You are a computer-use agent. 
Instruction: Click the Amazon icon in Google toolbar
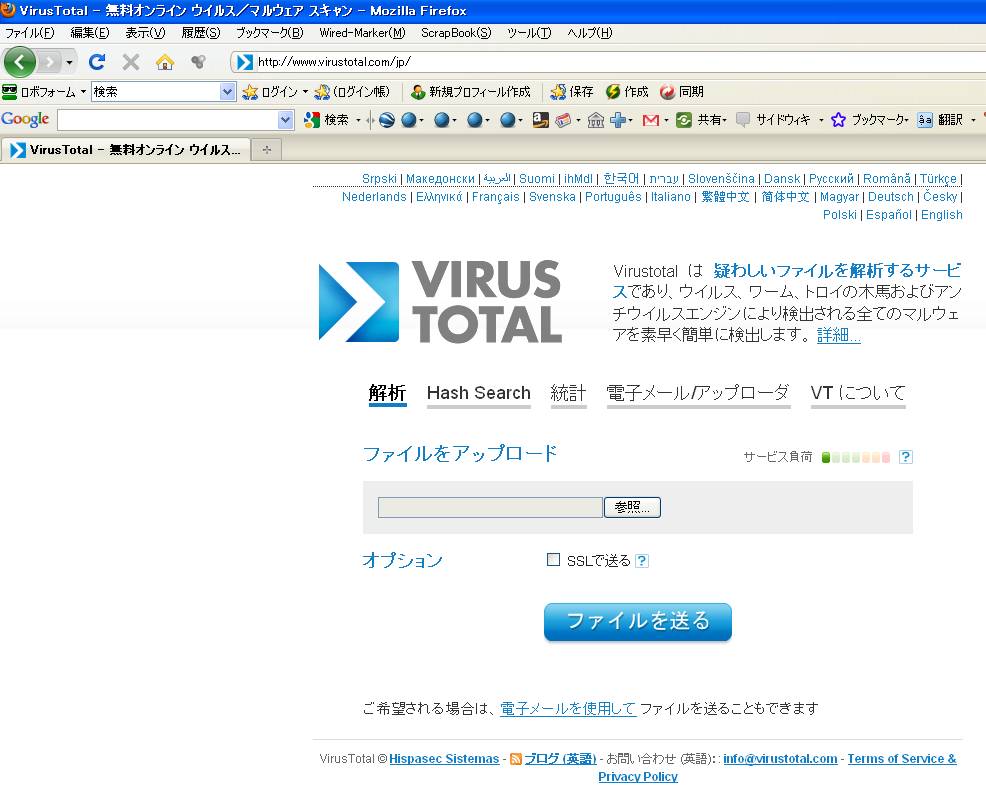coord(540,119)
